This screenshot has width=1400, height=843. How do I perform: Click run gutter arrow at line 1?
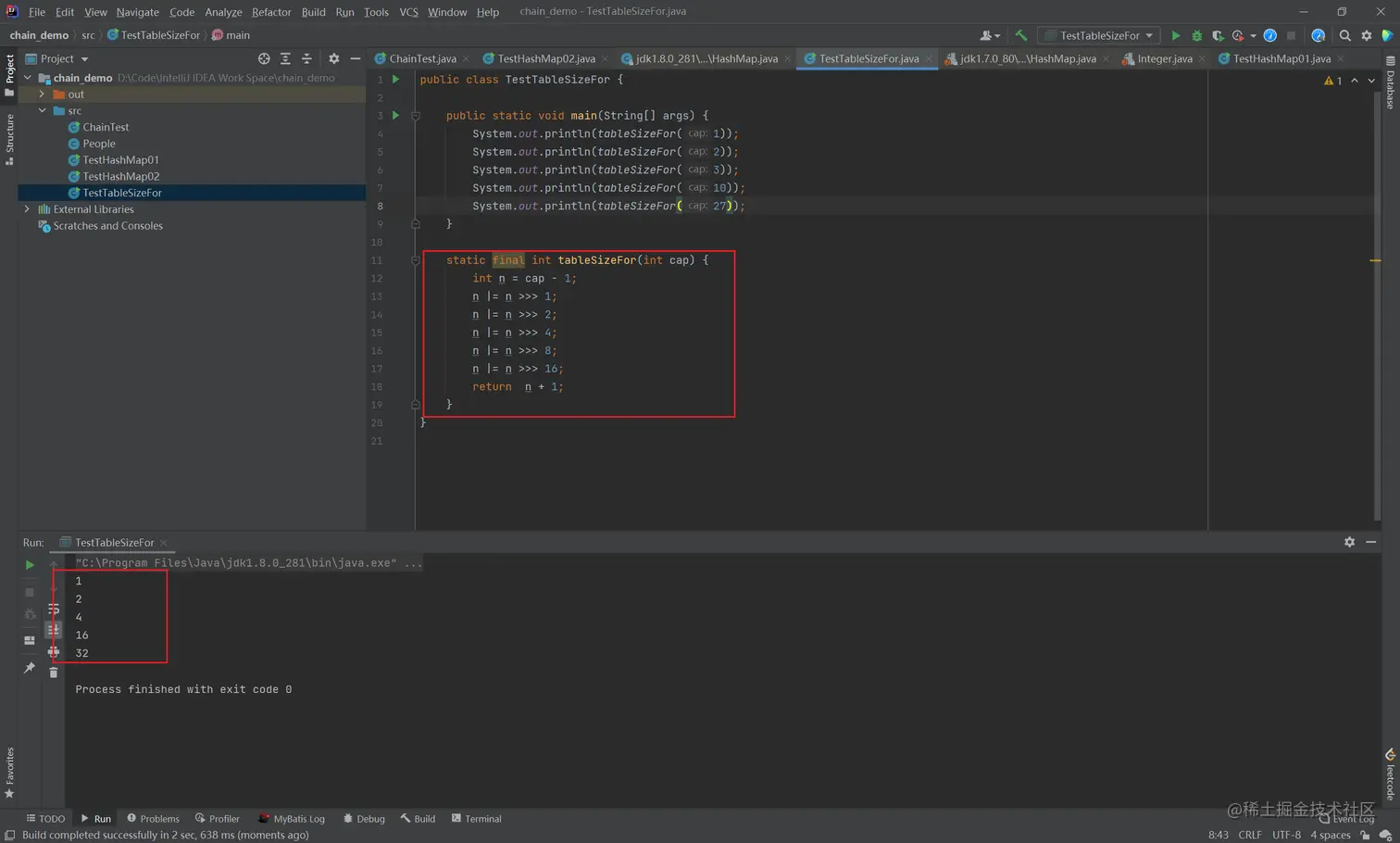[395, 80]
